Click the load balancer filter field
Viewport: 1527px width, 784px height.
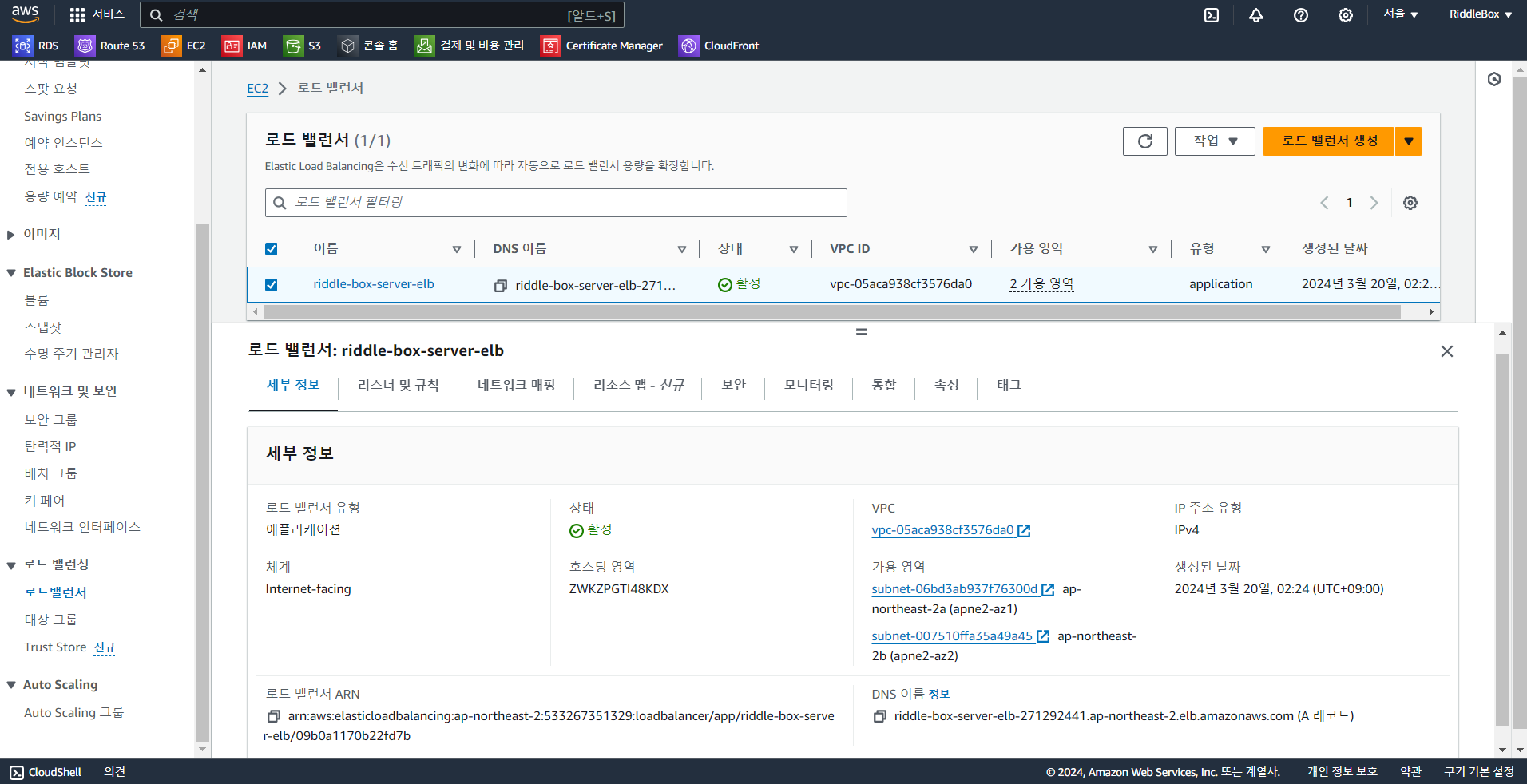point(556,203)
